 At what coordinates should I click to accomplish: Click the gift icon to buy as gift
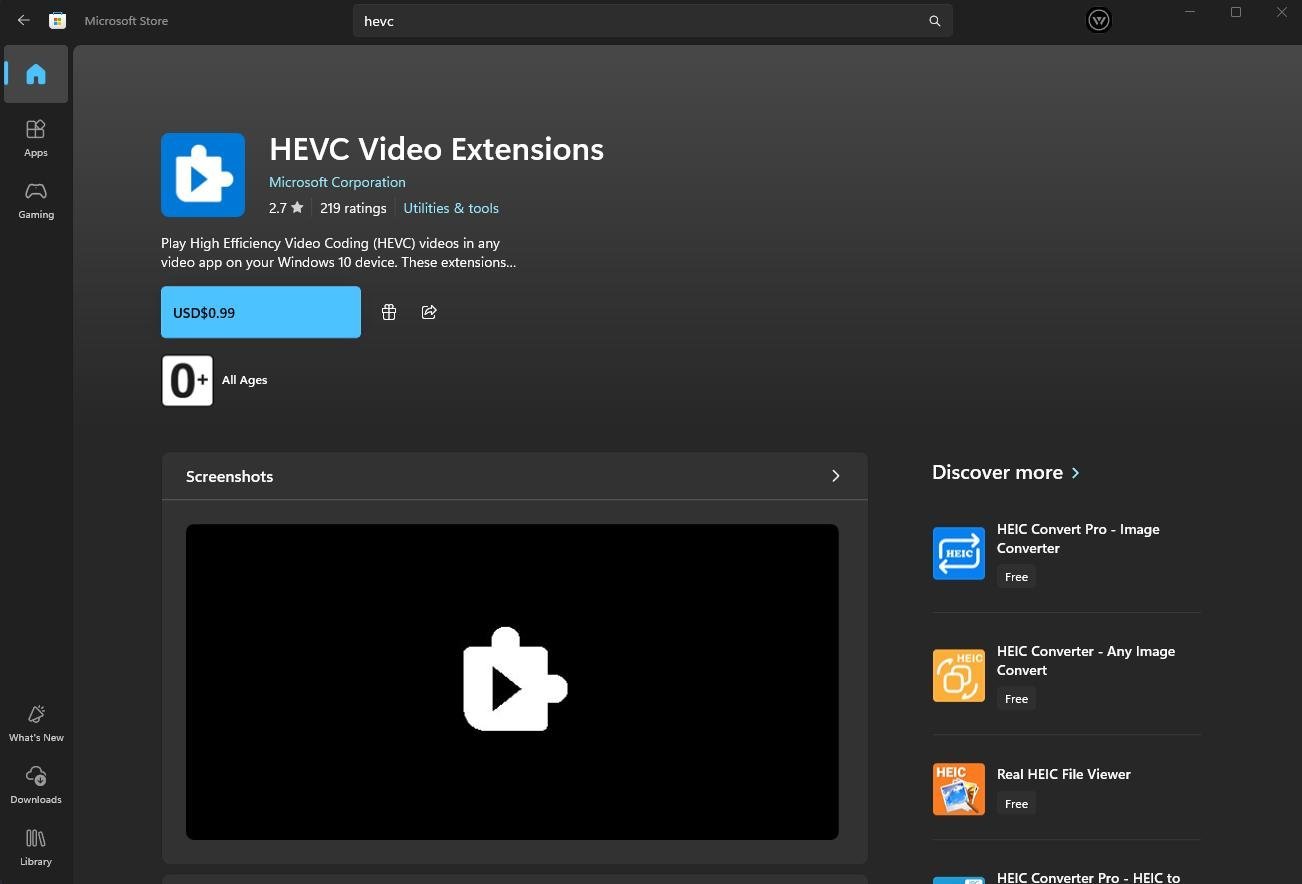(389, 312)
